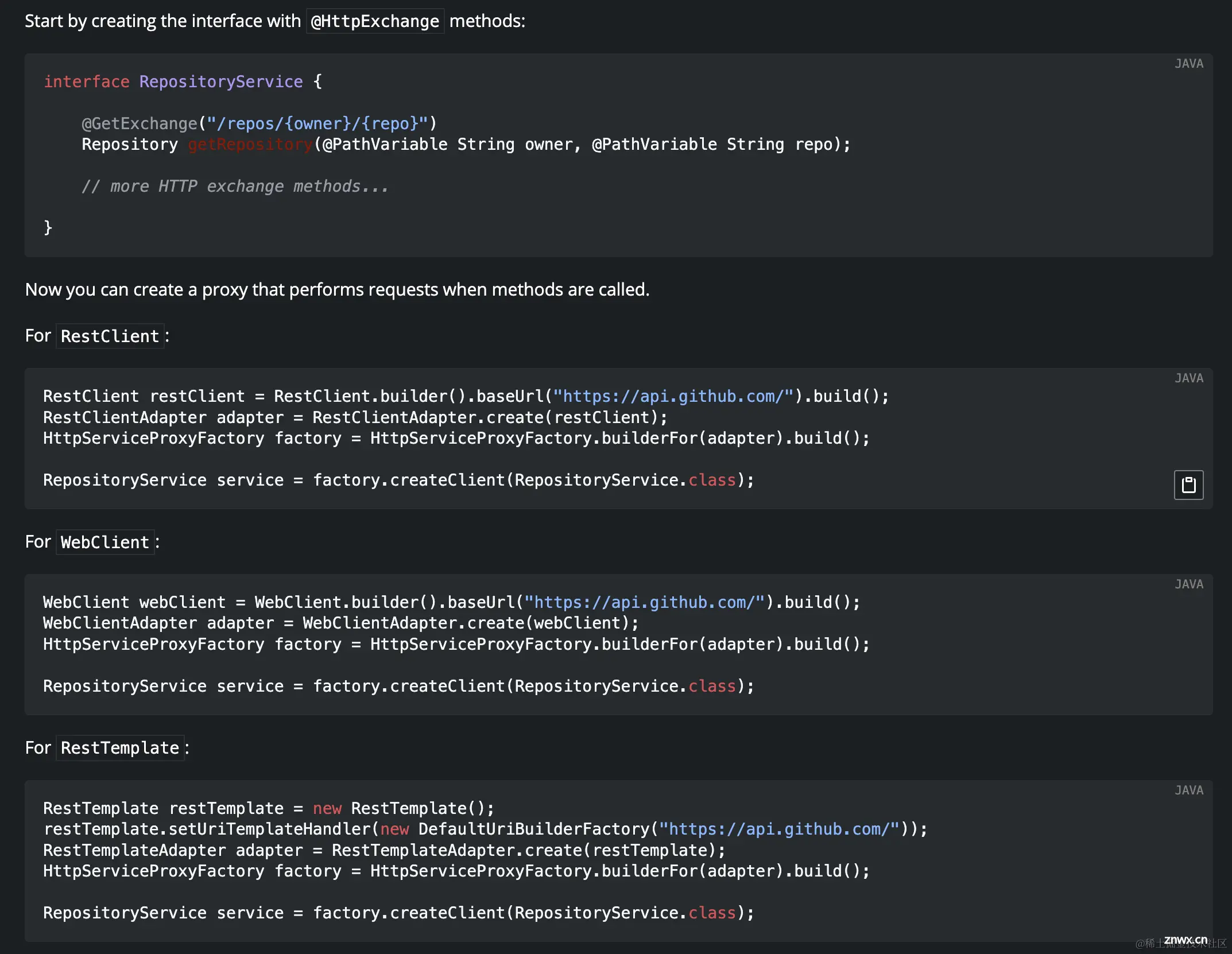This screenshot has width=1232, height=954.
Task: Click the 'RestClient restClient = RestClient.builder()' line
Action: (x=466, y=396)
